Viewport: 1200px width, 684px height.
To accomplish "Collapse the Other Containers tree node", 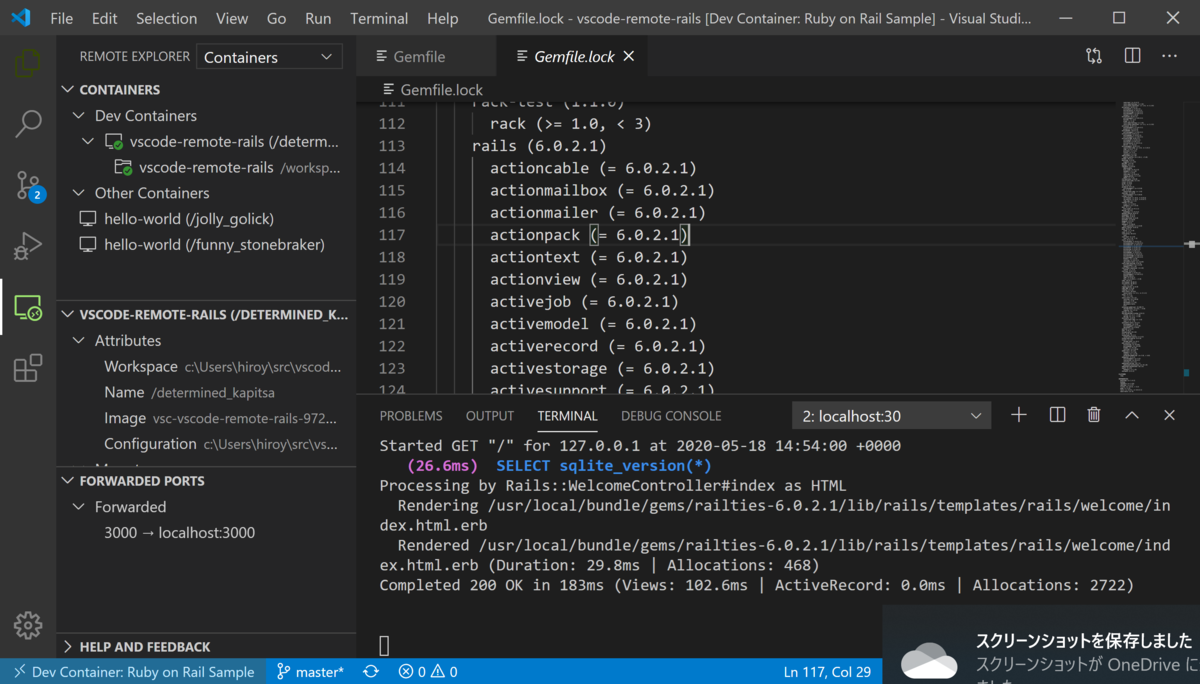I will 79,193.
